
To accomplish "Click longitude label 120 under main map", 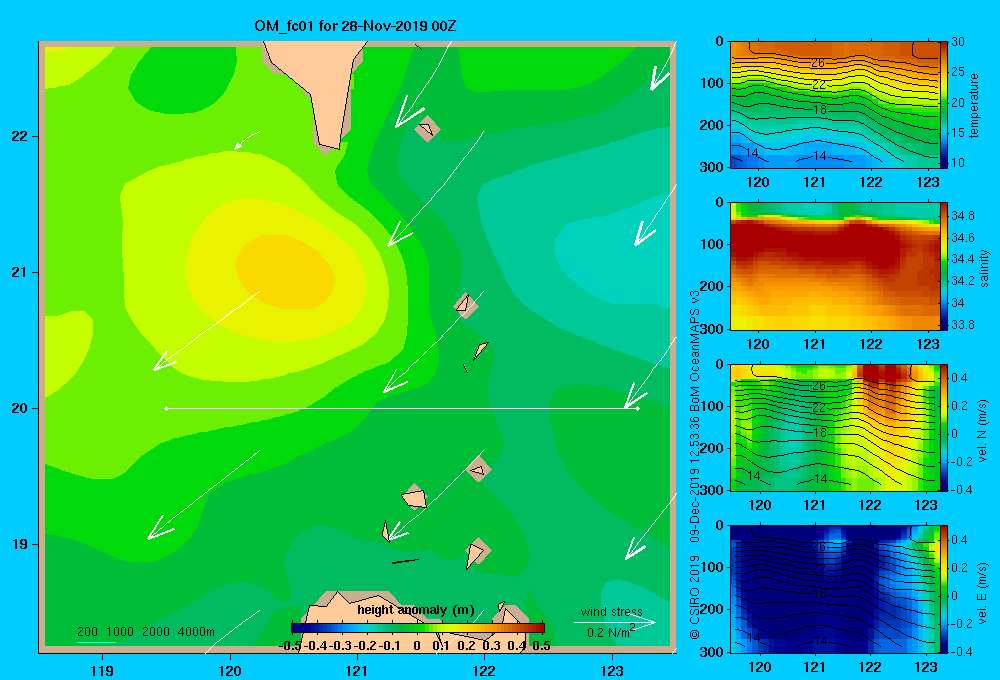I will tap(230, 670).
